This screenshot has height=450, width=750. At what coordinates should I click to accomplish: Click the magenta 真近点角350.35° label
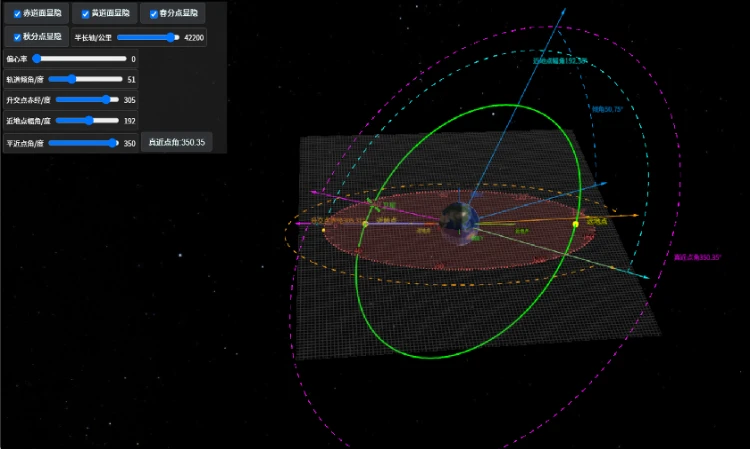click(x=697, y=257)
